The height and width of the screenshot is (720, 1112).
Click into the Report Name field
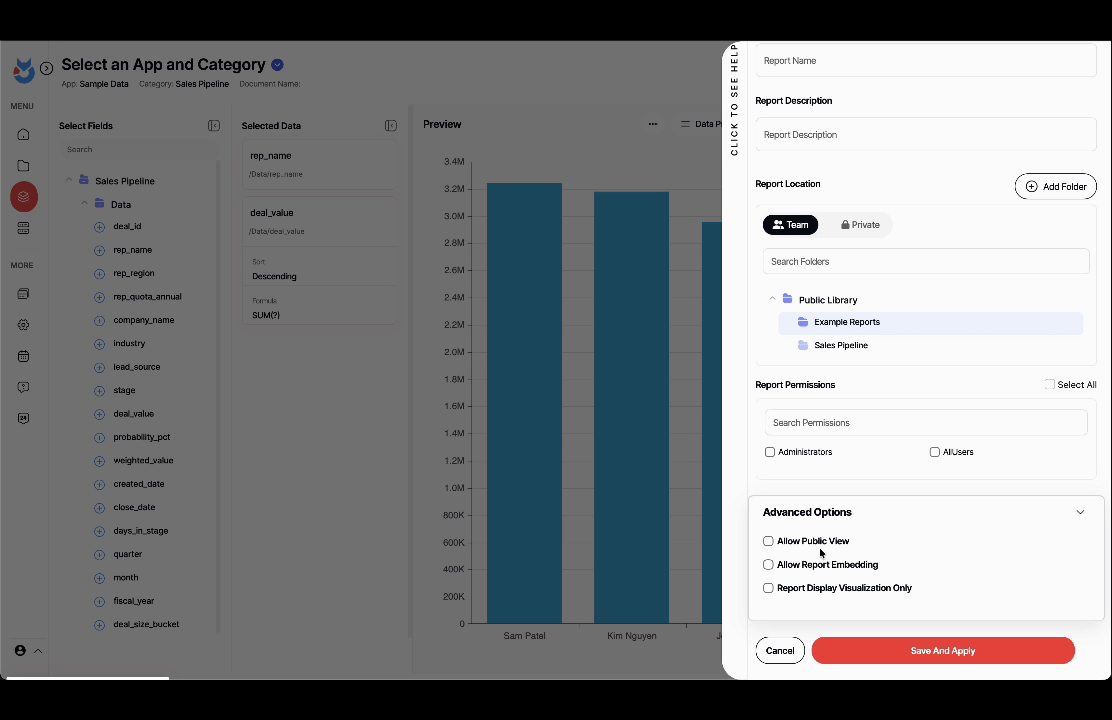pyautogui.click(x=925, y=61)
